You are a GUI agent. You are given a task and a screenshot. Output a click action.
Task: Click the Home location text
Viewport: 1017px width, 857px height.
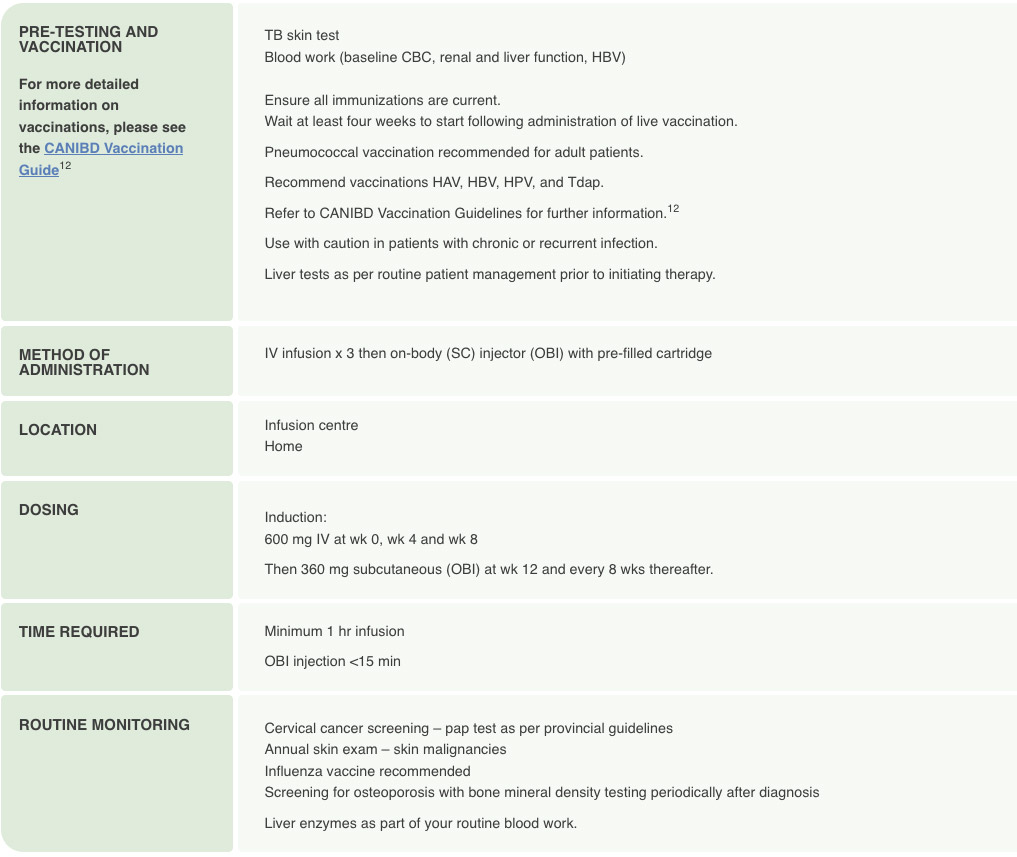[x=283, y=446]
